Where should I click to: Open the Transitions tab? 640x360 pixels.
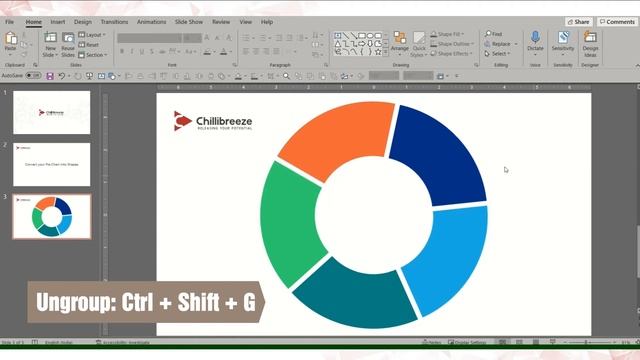[114, 22]
